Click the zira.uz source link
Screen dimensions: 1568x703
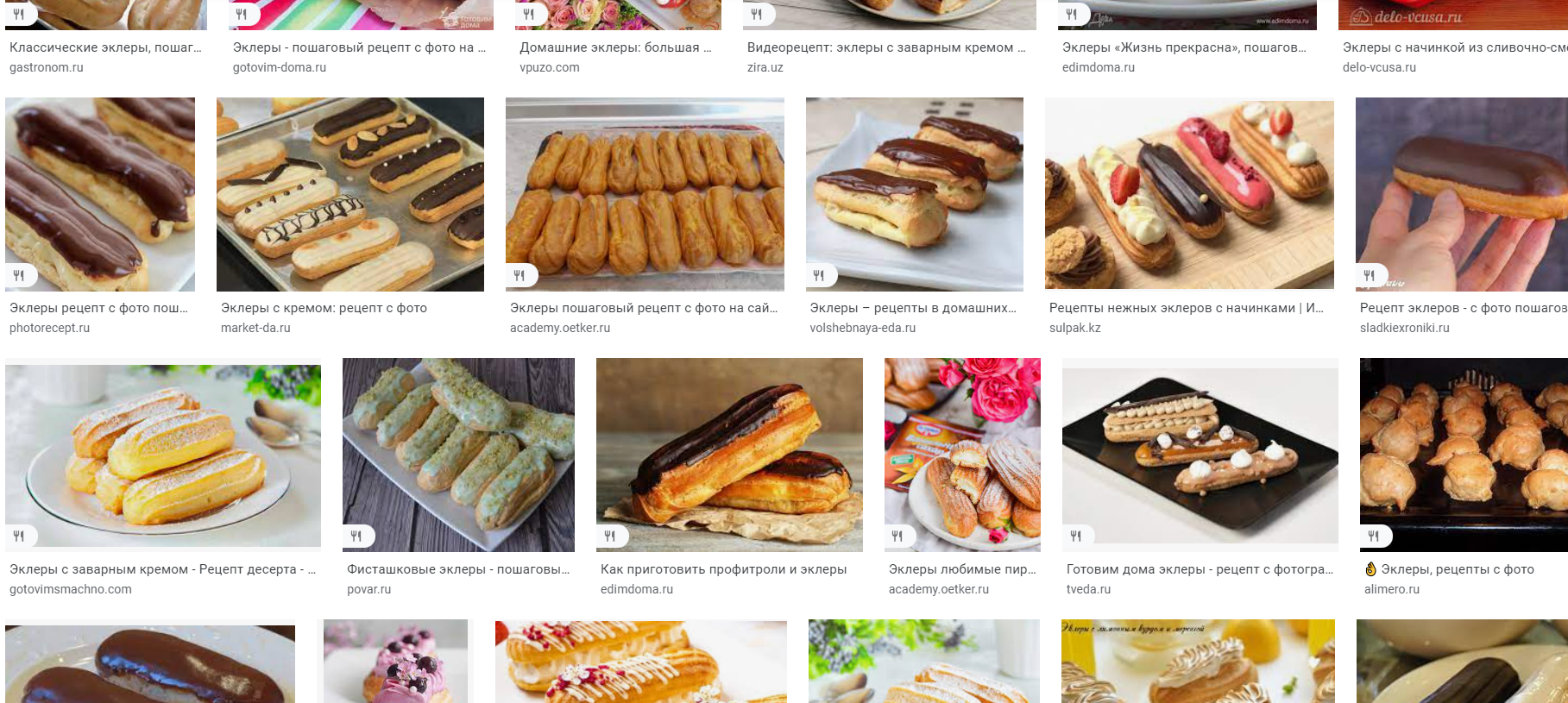765,67
